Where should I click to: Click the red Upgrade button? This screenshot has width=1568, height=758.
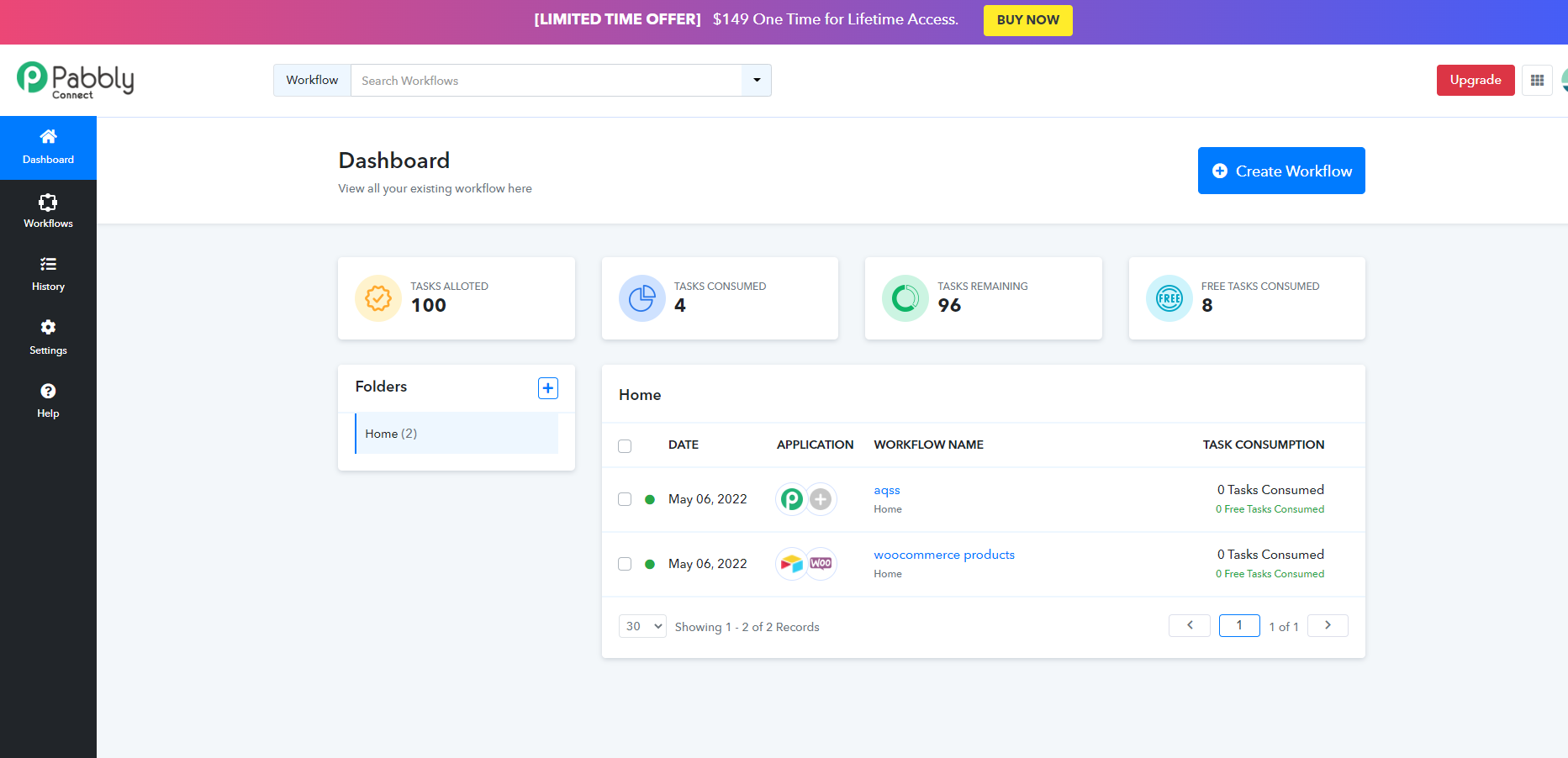coord(1476,81)
